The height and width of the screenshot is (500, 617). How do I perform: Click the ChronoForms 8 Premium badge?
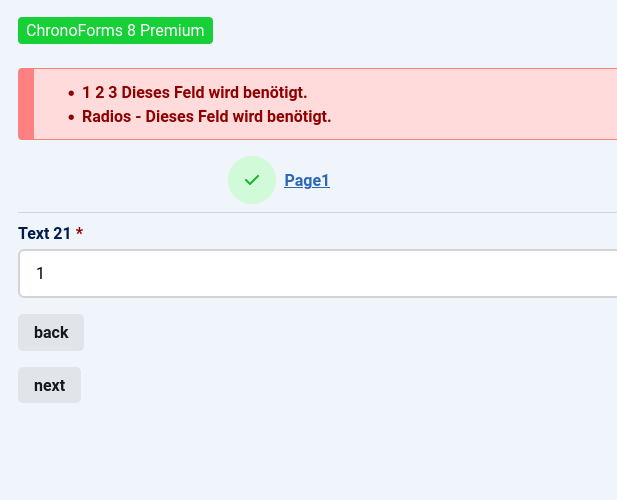[x=115, y=30]
